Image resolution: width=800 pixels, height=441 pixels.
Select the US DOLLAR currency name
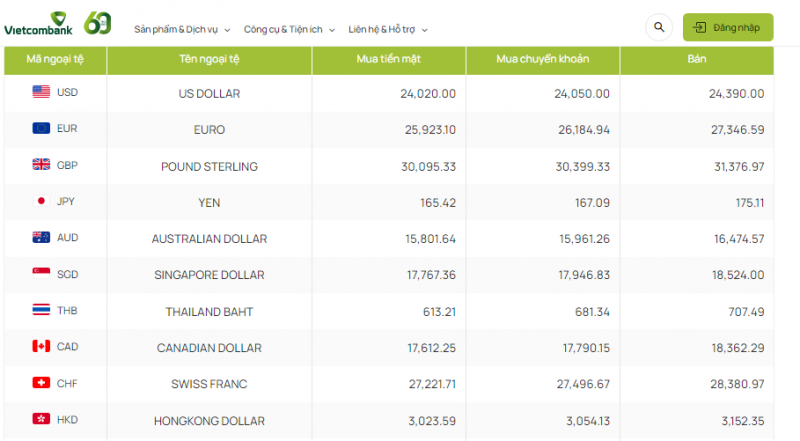coord(202,93)
